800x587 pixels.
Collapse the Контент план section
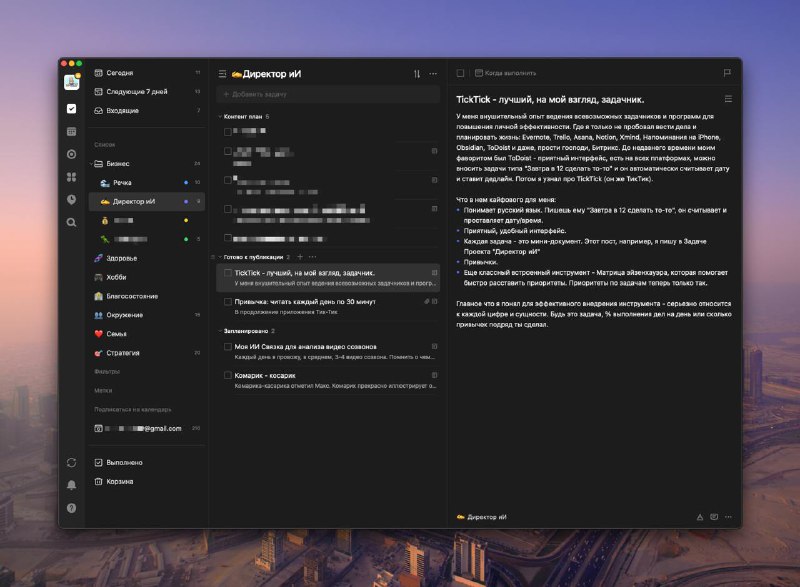220,116
